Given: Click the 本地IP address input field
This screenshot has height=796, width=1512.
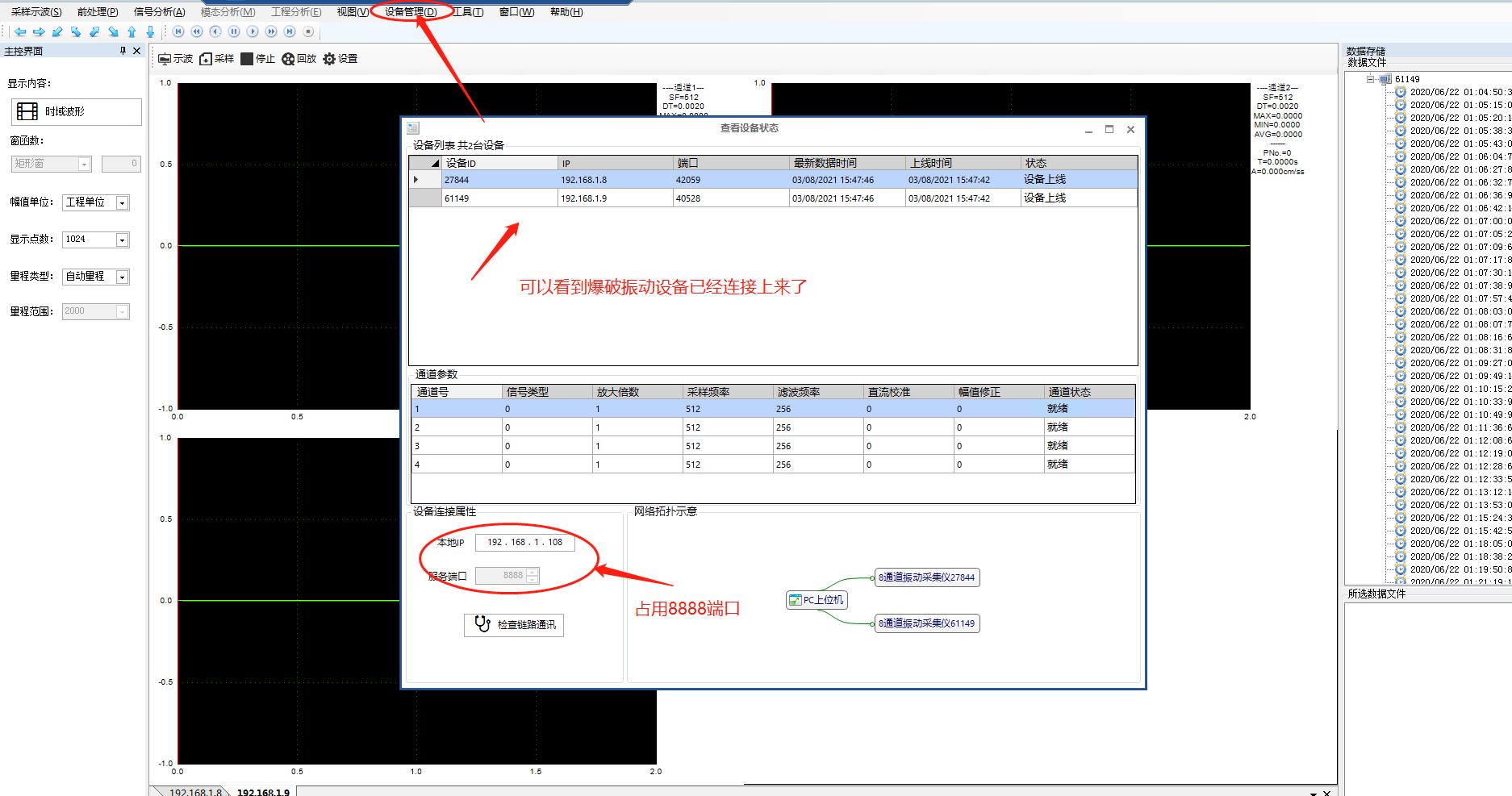Looking at the screenshot, I should click(524, 543).
